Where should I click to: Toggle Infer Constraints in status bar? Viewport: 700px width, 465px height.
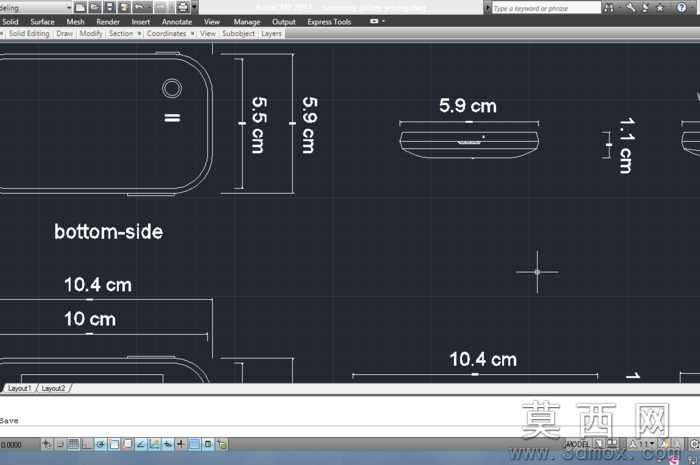point(46,444)
